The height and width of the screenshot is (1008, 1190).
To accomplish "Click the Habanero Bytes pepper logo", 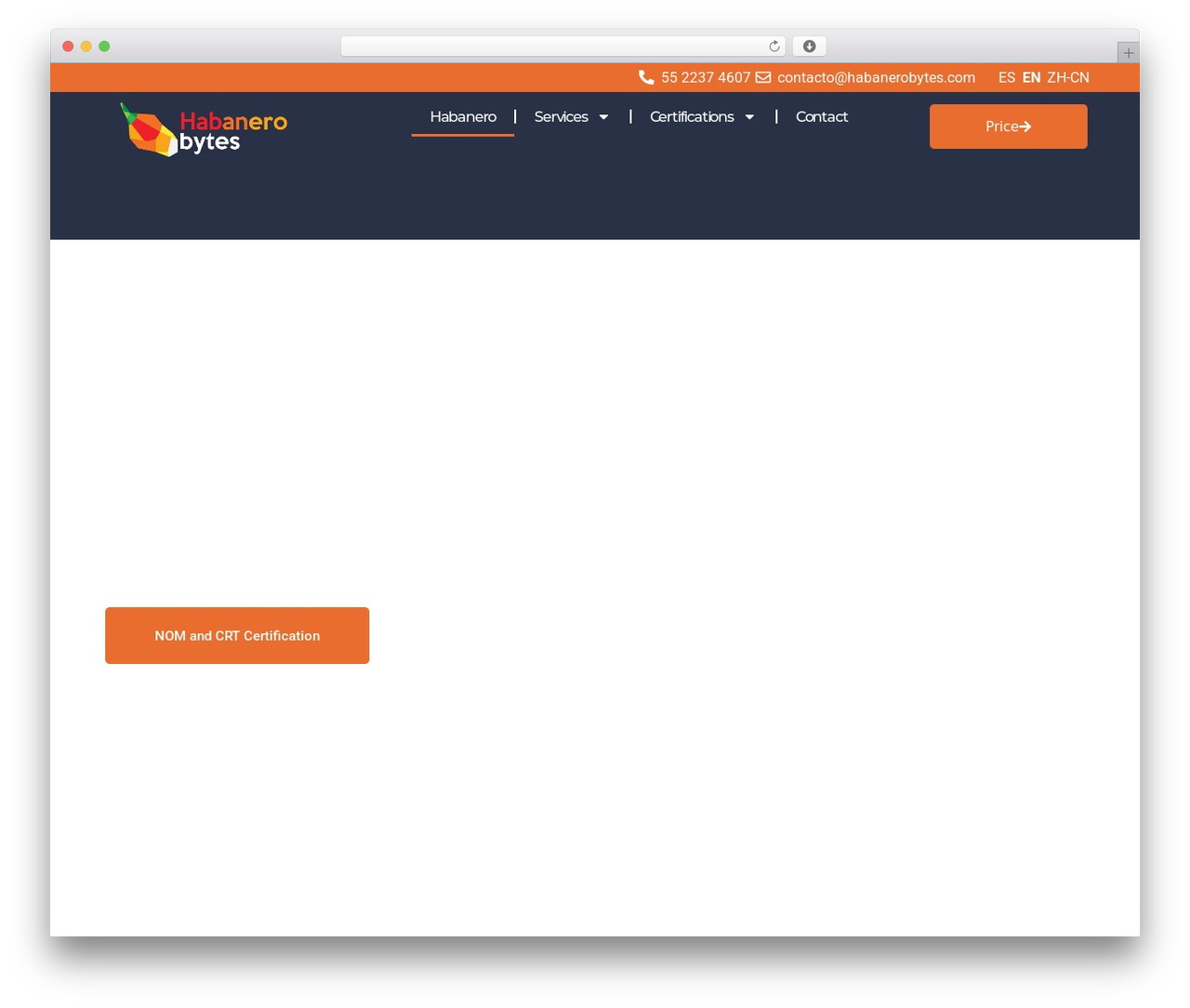I will (x=204, y=129).
